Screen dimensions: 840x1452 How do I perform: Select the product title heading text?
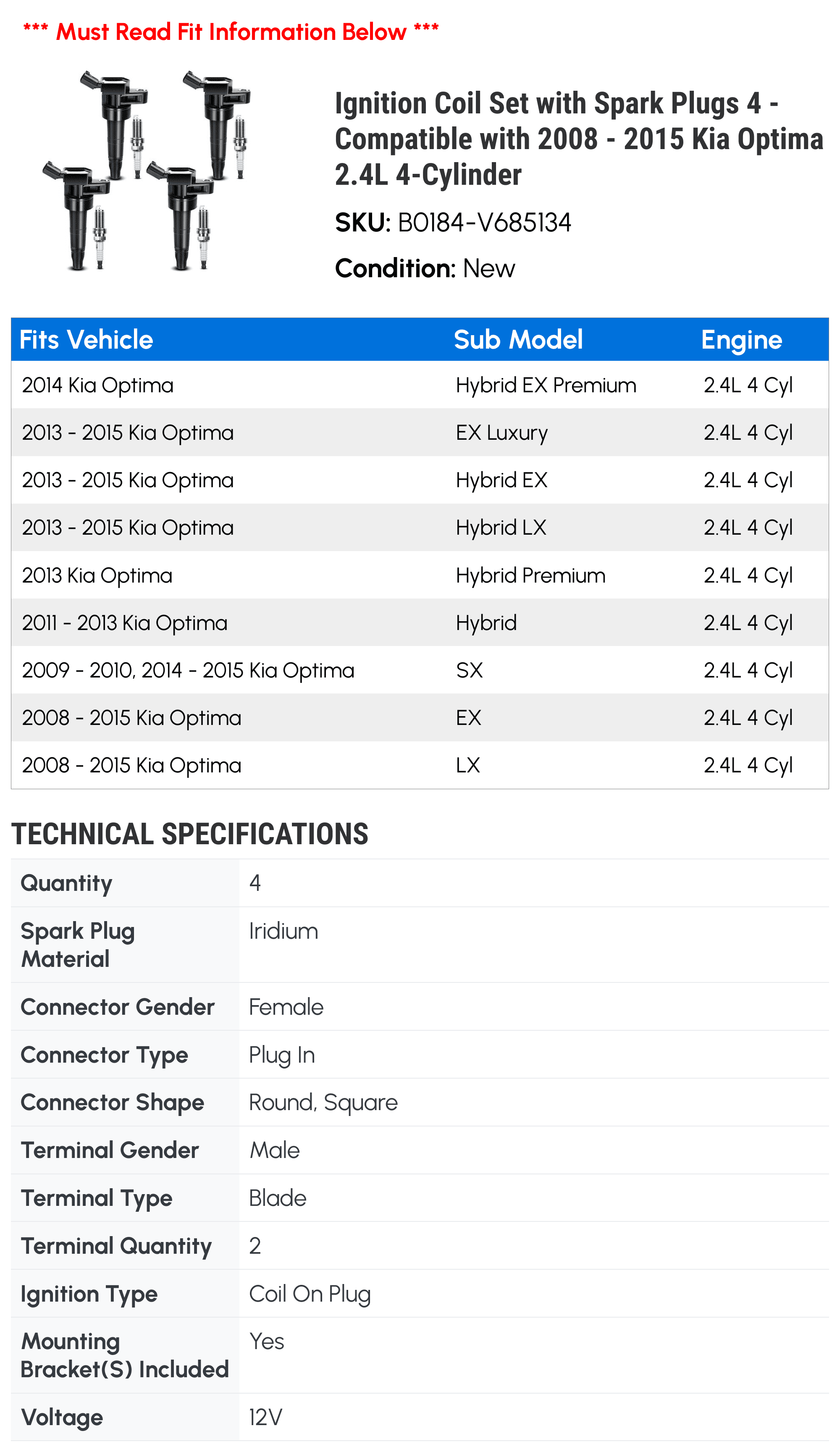tap(579, 139)
